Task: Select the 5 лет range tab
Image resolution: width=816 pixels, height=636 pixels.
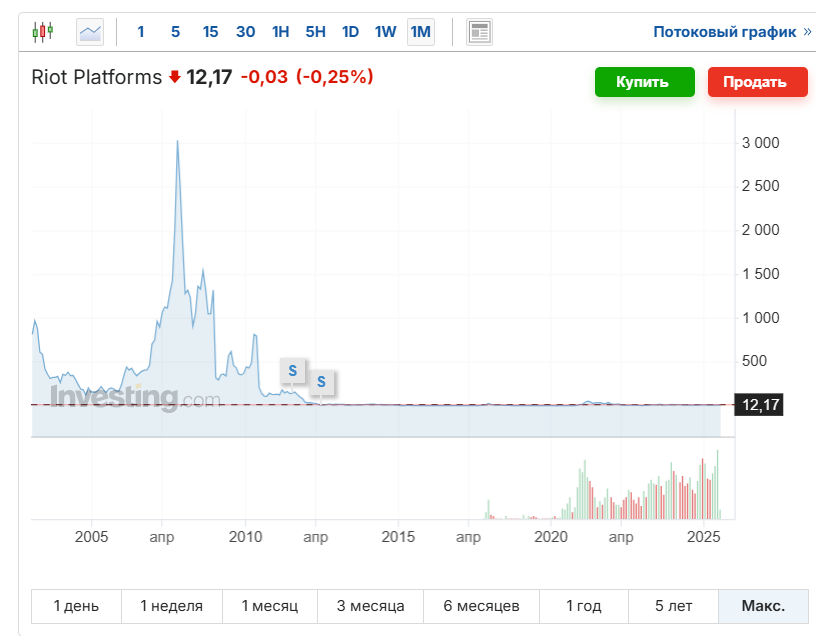Action: [673, 606]
